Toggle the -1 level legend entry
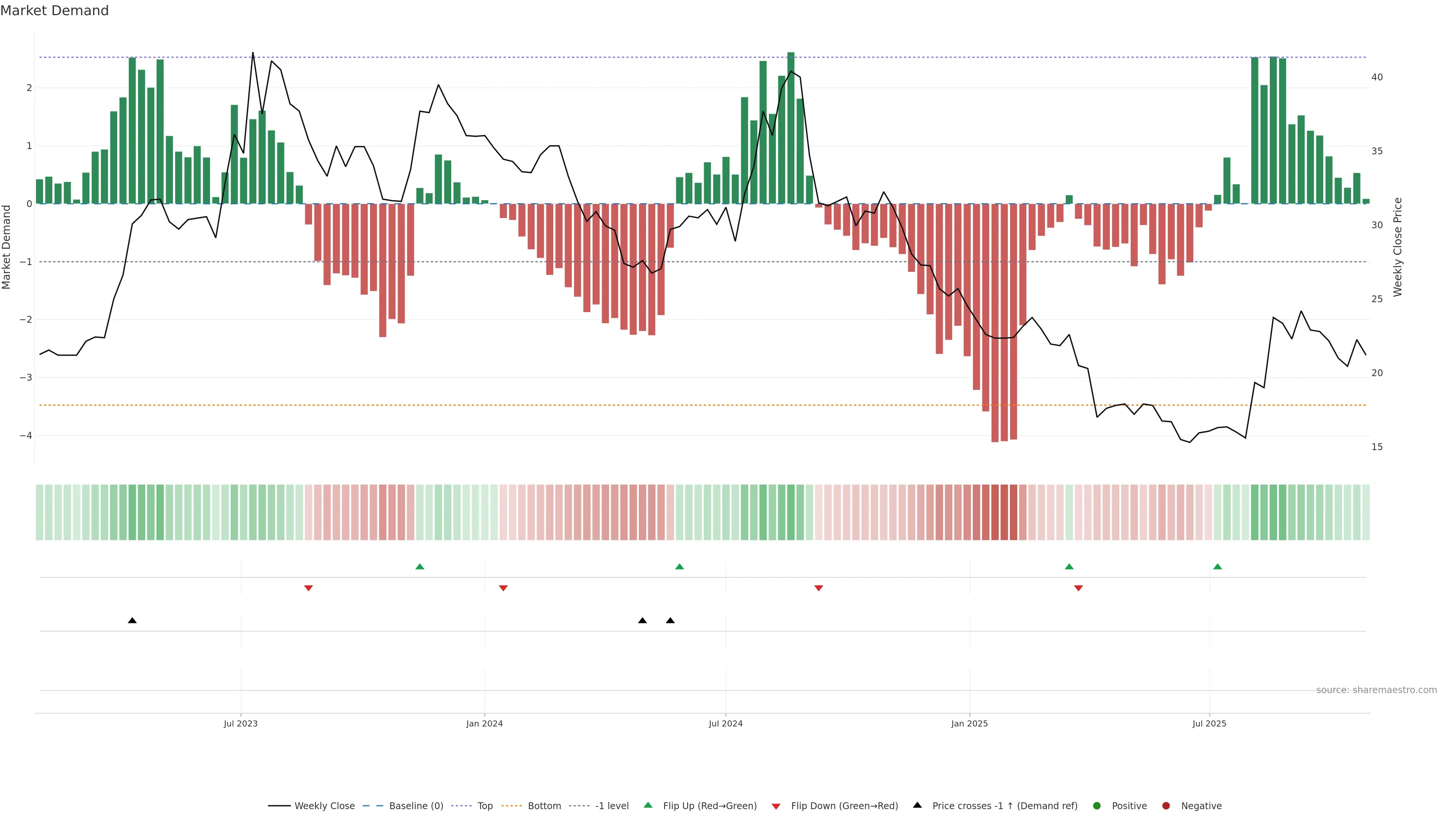Viewport: 1456px width, 819px height. coord(612,806)
